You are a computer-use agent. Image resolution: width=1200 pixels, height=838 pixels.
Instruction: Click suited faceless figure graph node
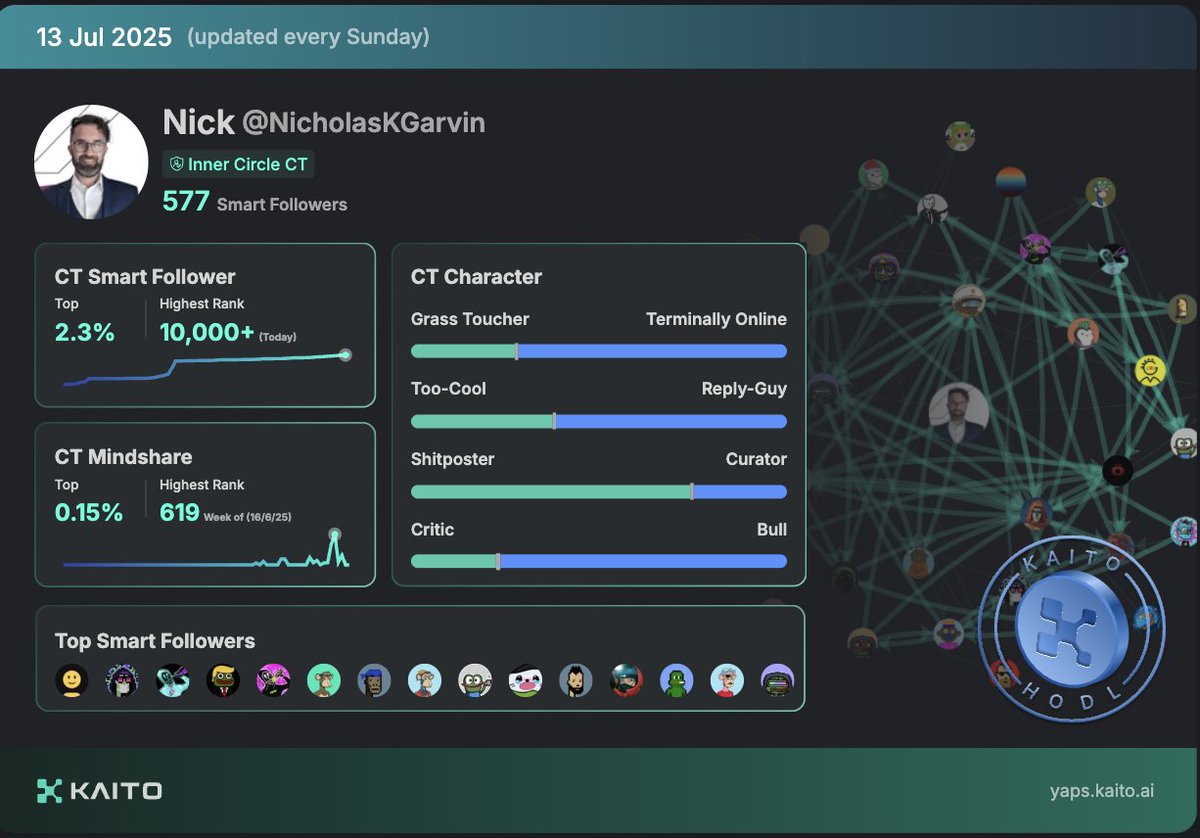point(932,209)
